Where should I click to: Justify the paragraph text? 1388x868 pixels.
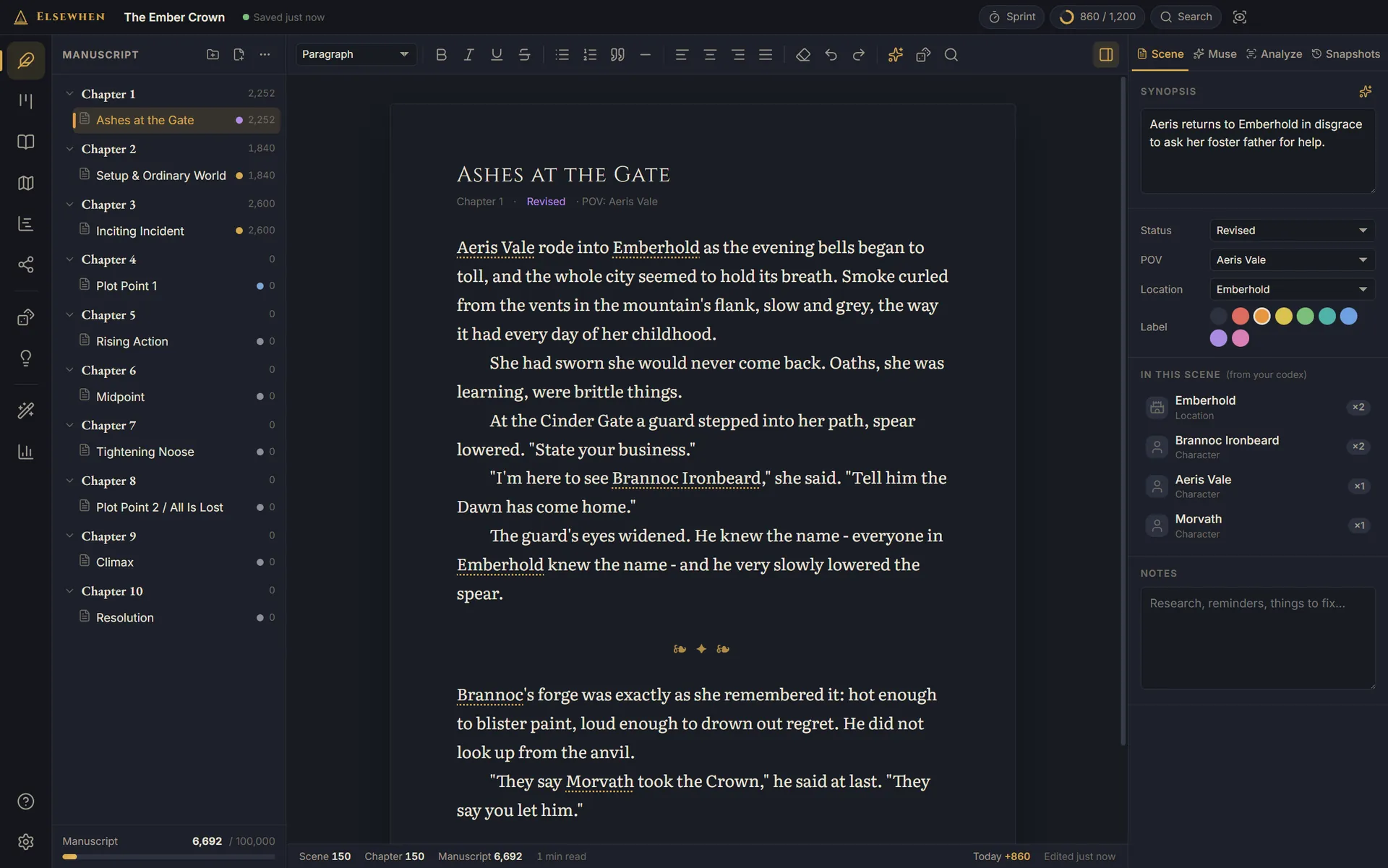coord(766,55)
